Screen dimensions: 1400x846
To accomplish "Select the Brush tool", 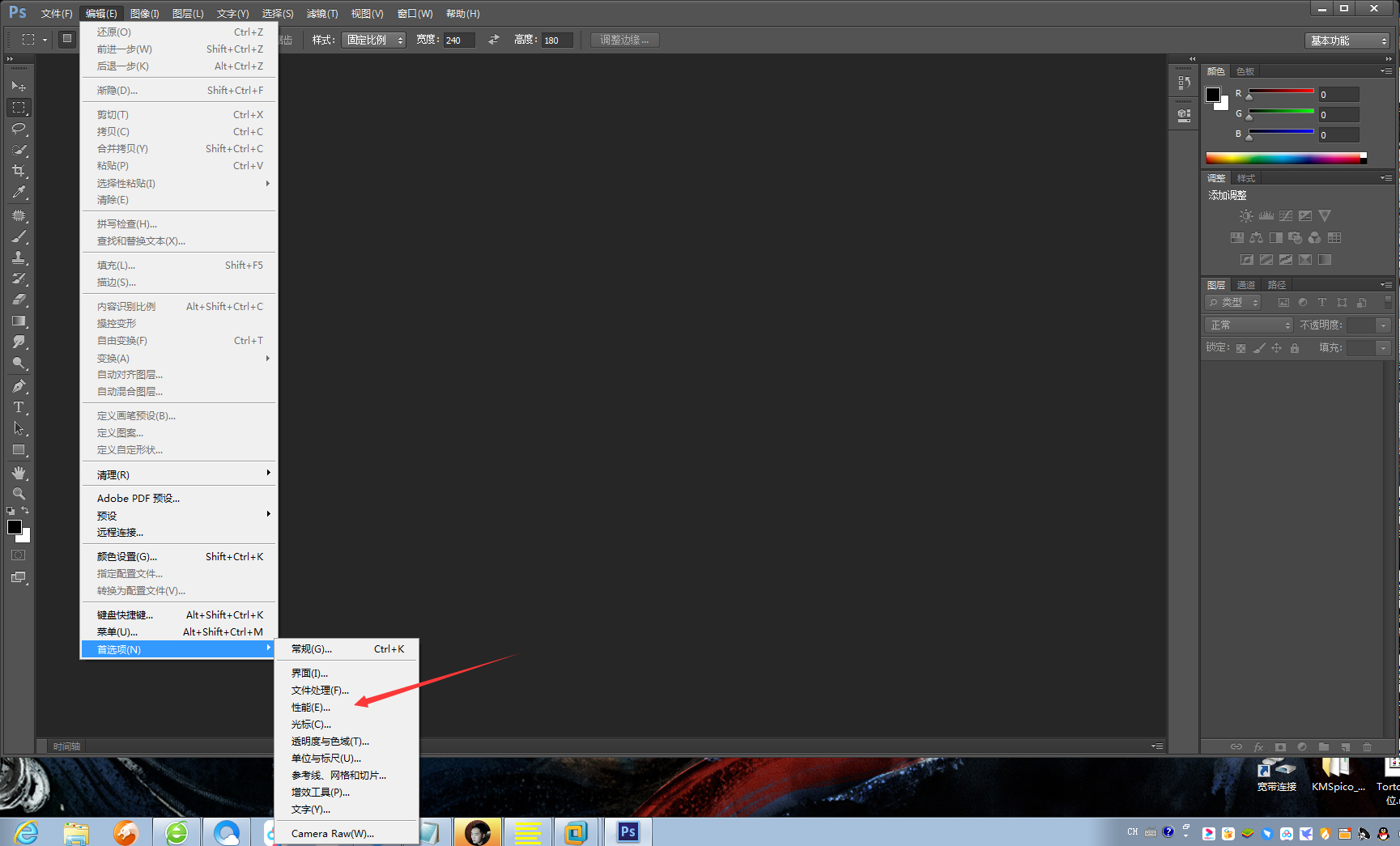I will (x=18, y=236).
